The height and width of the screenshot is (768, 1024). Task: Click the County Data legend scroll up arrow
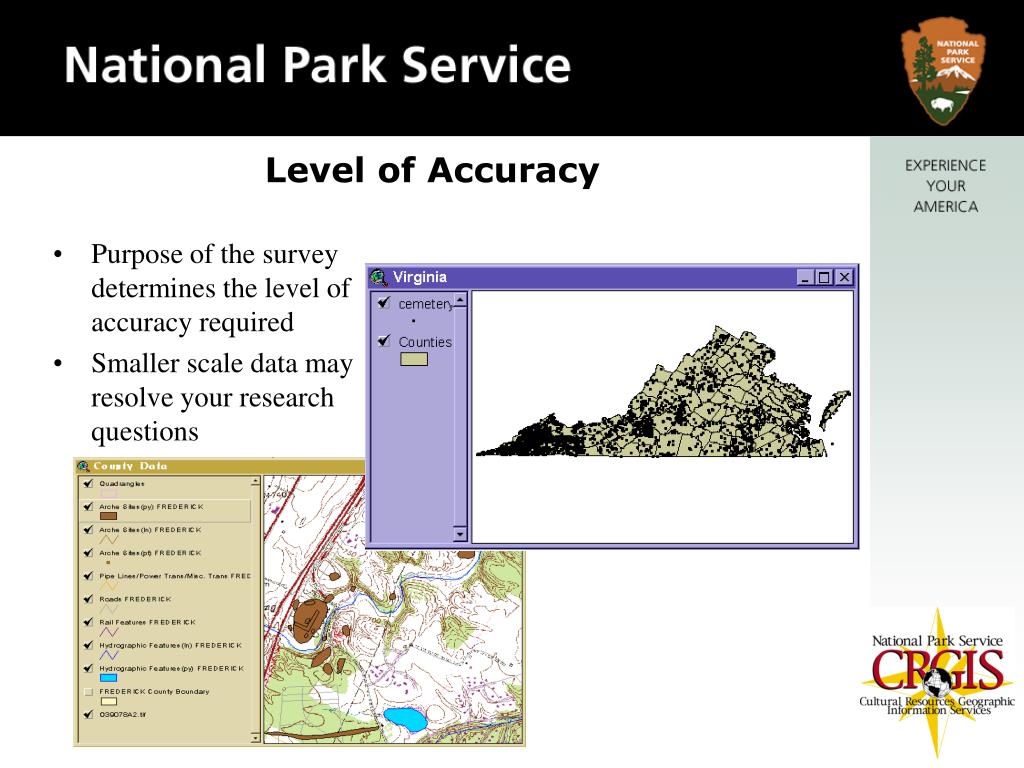click(255, 482)
